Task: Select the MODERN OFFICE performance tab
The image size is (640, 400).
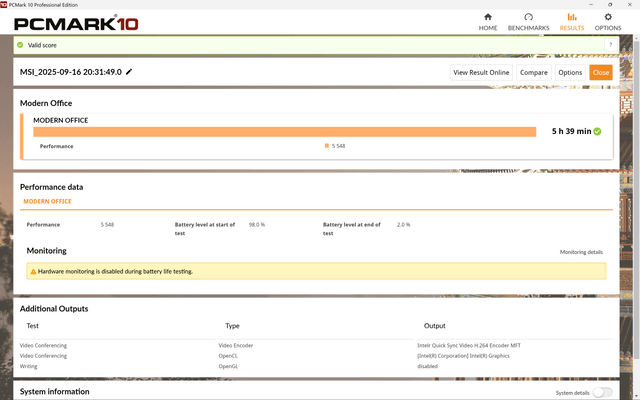Action: tap(47, 201)
